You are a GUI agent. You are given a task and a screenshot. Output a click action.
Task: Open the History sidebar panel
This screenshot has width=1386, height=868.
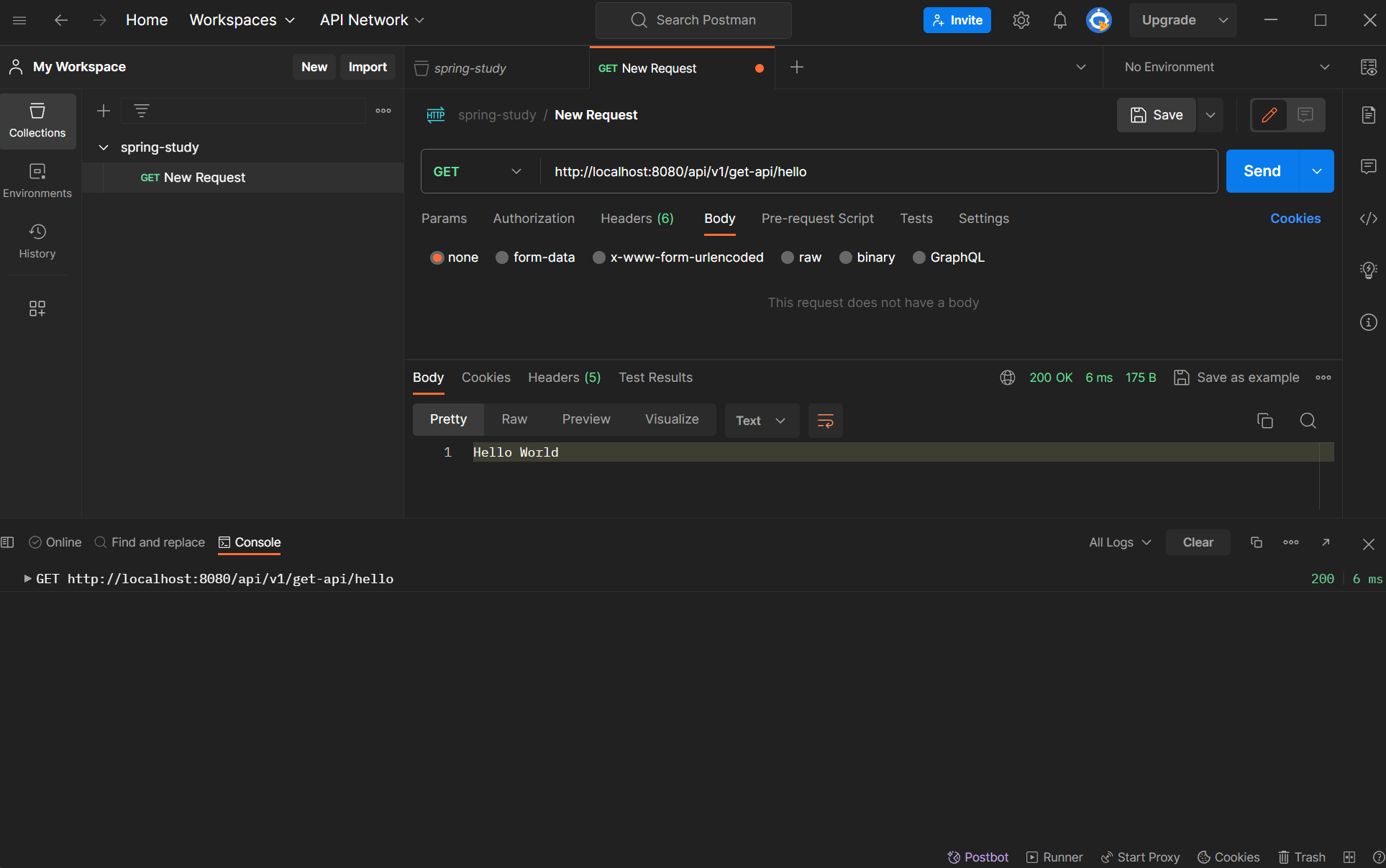tap(37, 241)
